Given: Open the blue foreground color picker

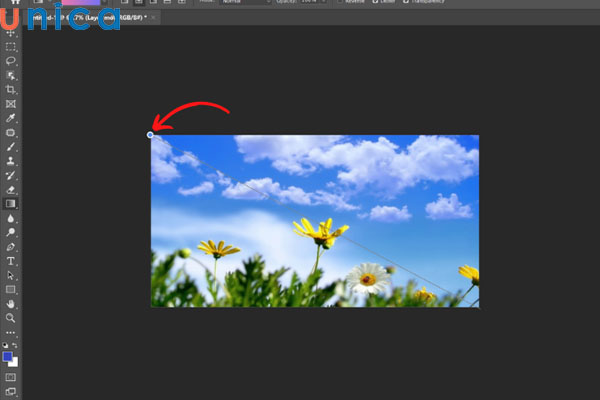Looking at the screenshot, I should (x=7, y=356).
